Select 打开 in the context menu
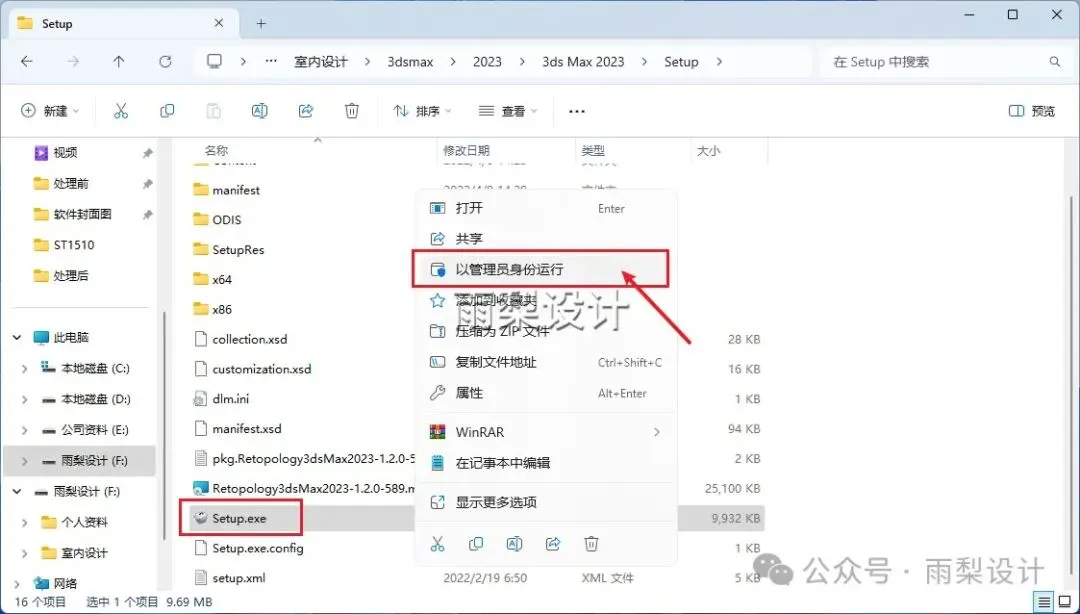 (x=546, y=208)
